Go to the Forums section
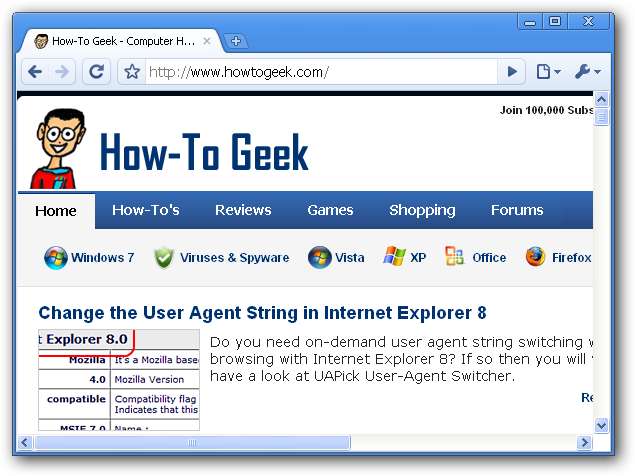 tap(517, 210)
